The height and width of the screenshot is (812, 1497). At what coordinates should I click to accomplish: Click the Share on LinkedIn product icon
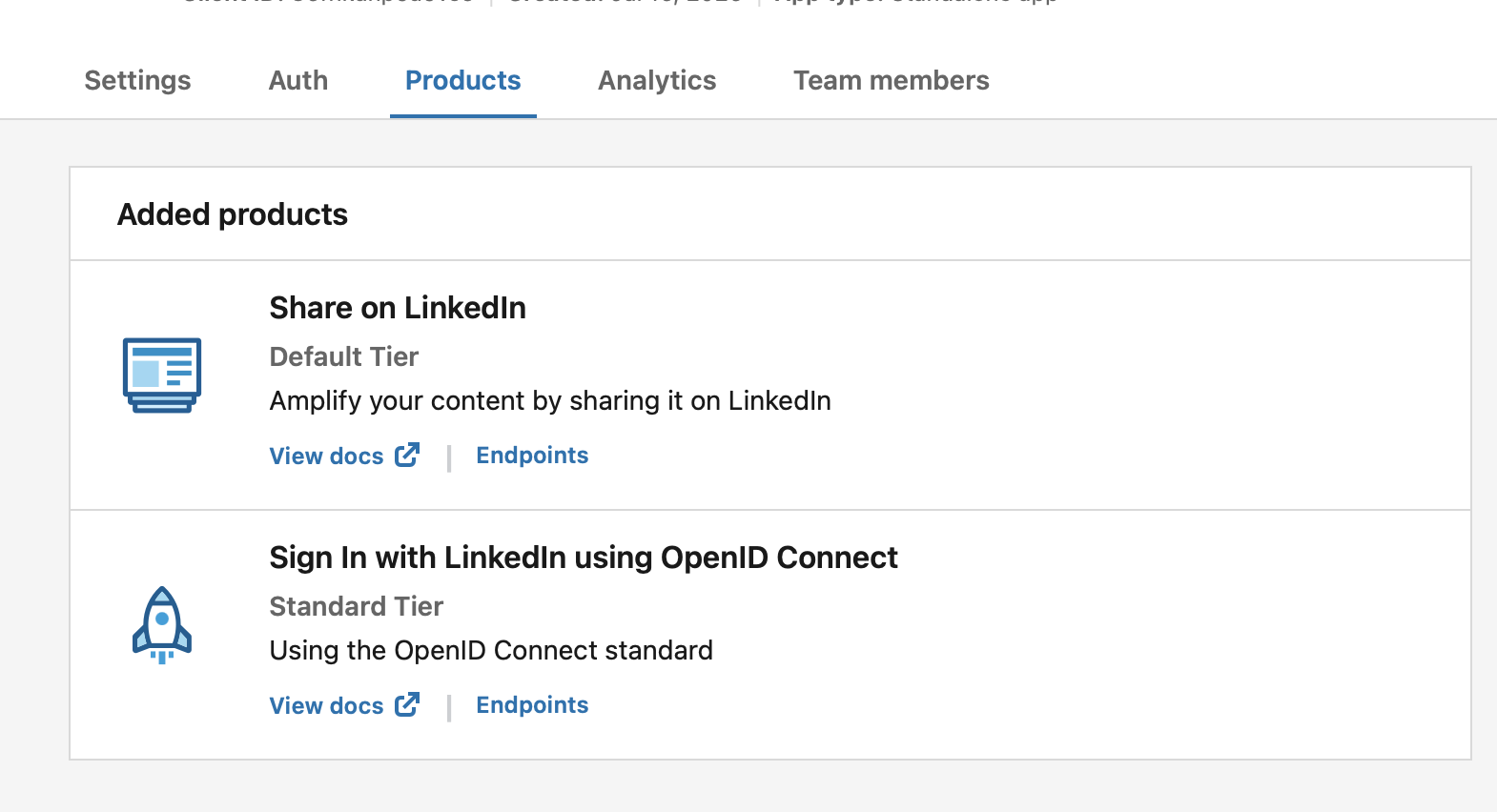[x=162, y=376]
